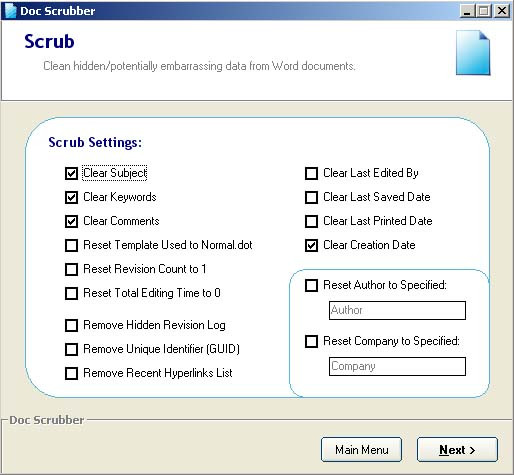
Task: Click the blue document icon in header
Action: click(x=473, y=53)
